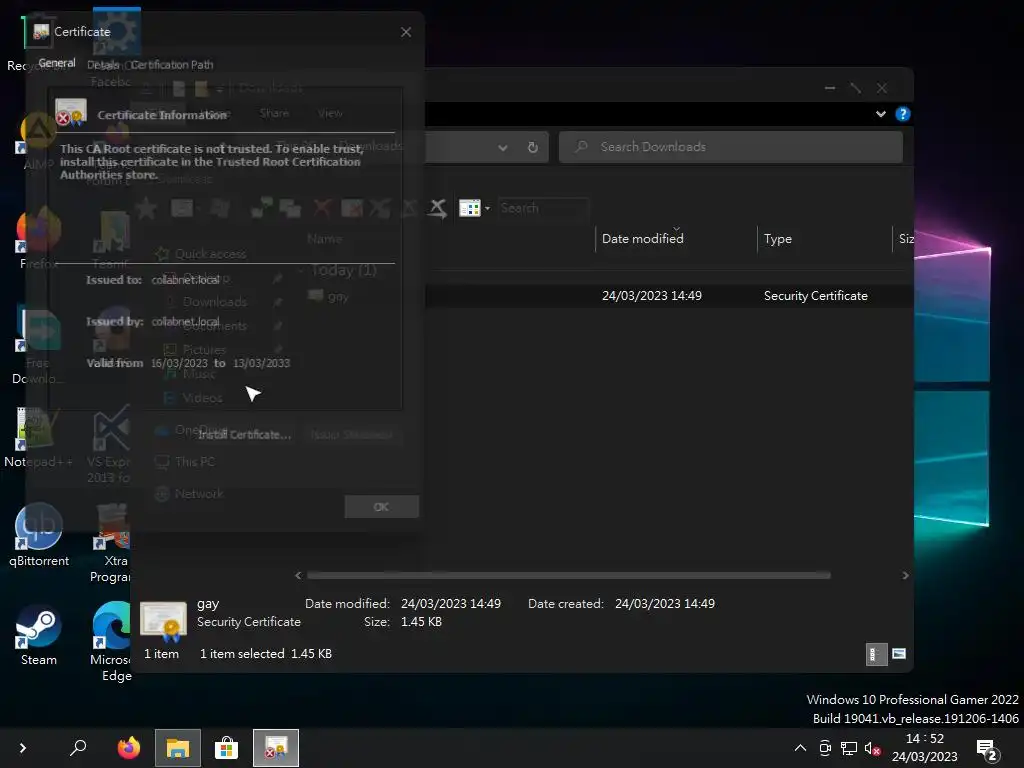
Task: Click the Install Certificate button
Action: coord(244,434)
